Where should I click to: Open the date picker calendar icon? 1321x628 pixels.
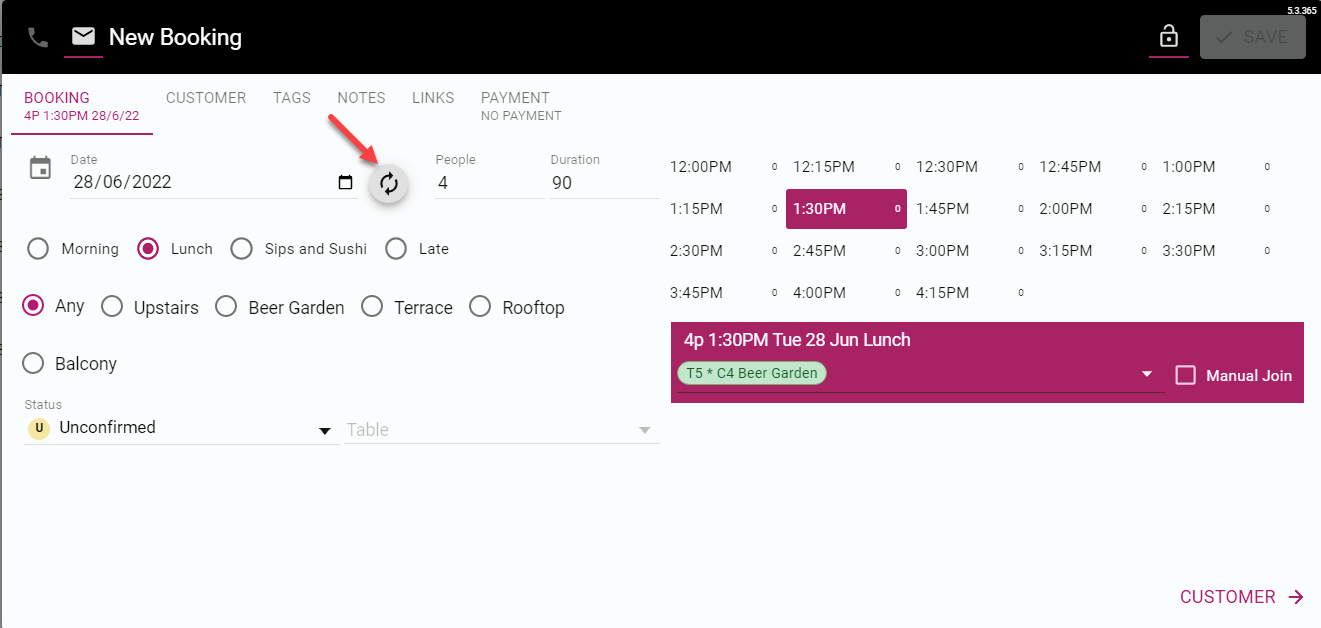click(x=345, y=183)
